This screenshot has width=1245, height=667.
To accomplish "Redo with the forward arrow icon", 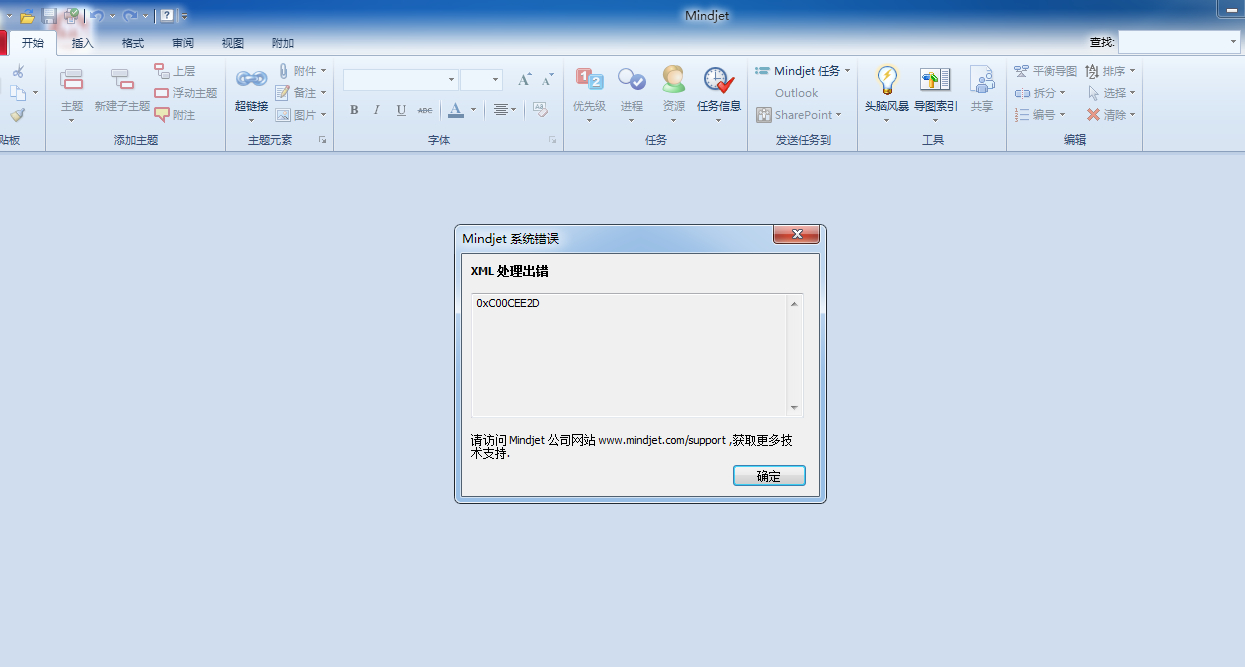I will pyautogui.click(x=130, y=16).
